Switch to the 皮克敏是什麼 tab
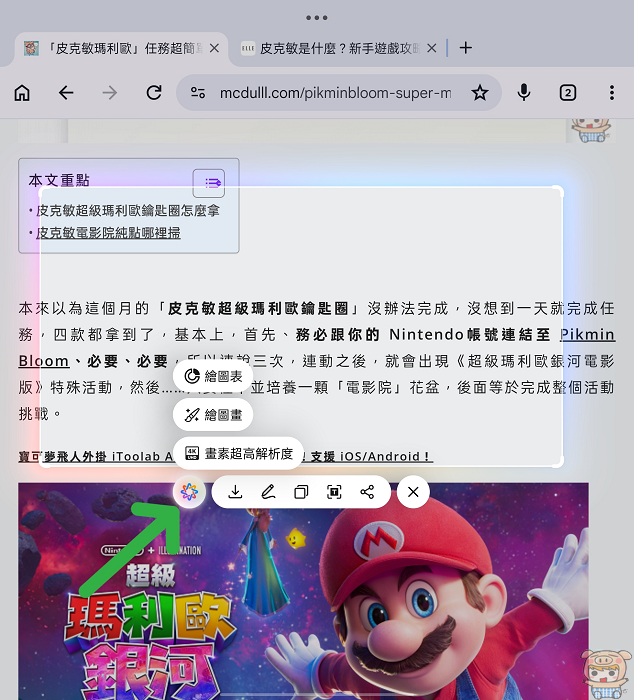Image resolution: width=634 pixels, height=700 pixels. [x=335, y=48]
